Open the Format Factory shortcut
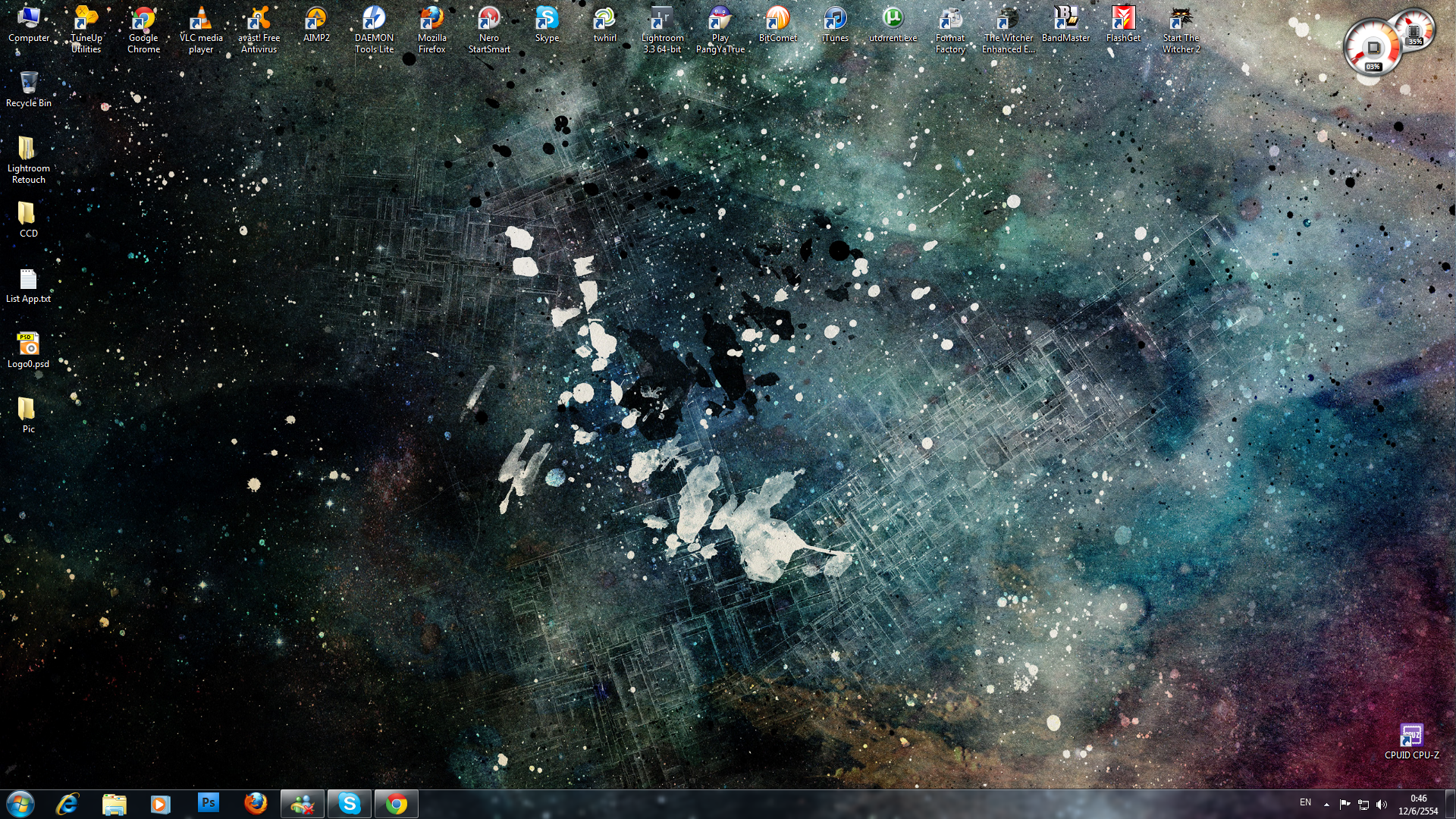The height and width of the screenshot is (819, 1456). click(x=950, y=30)
